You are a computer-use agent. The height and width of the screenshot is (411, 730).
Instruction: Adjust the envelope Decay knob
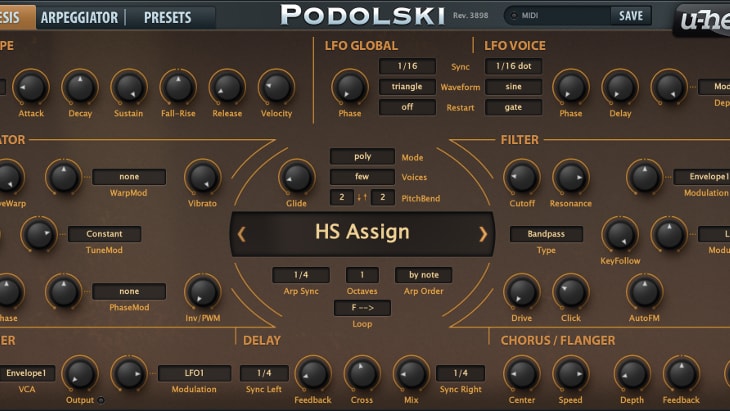[80, 88]
